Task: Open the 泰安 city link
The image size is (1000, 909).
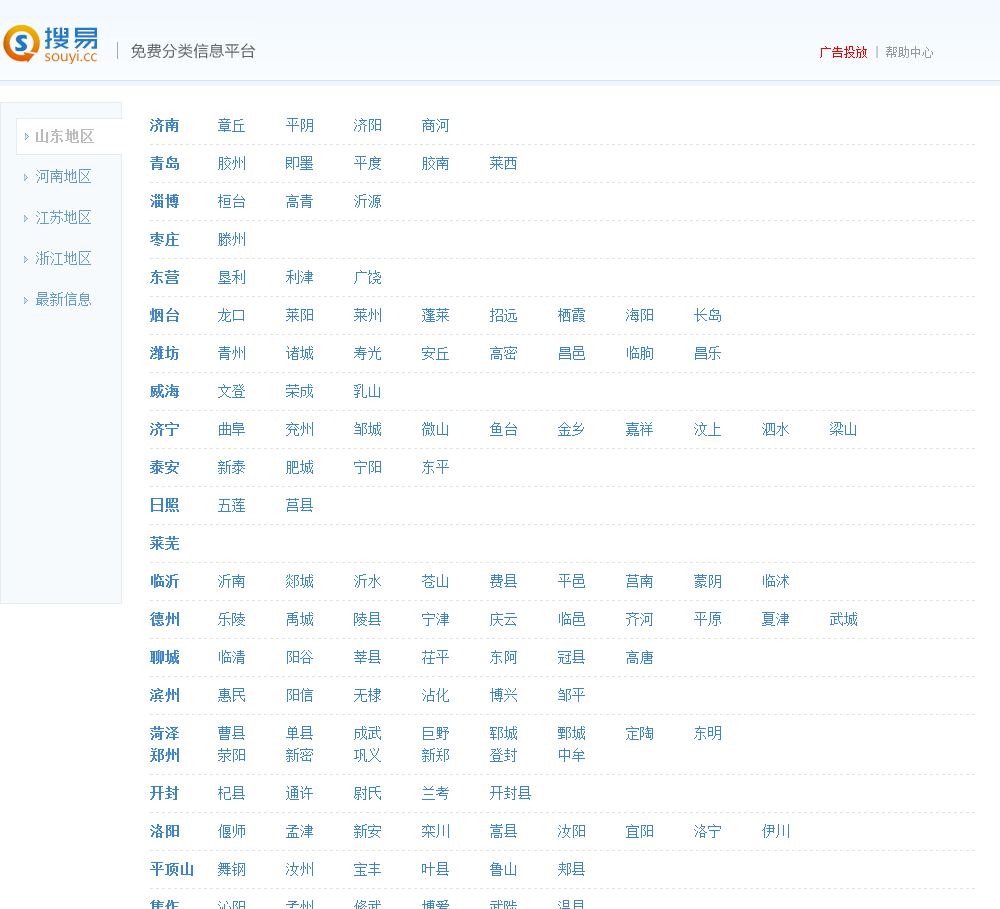Action: point(165,468)
